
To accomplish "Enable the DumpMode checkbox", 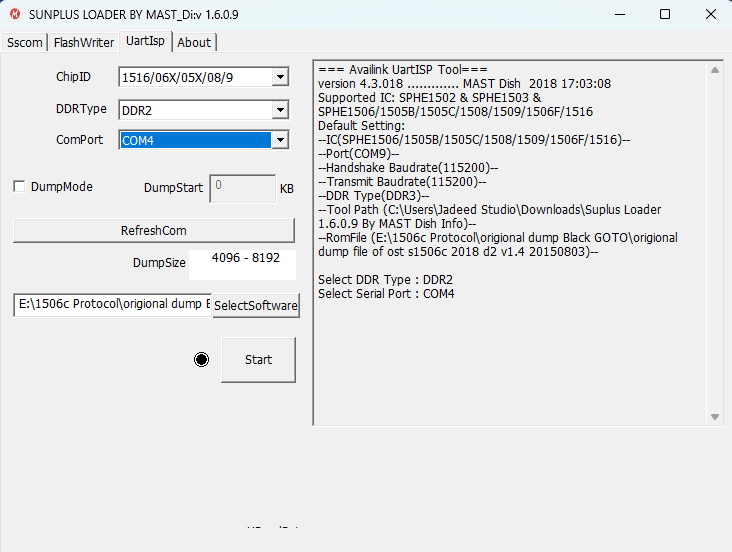I will 19,187.
